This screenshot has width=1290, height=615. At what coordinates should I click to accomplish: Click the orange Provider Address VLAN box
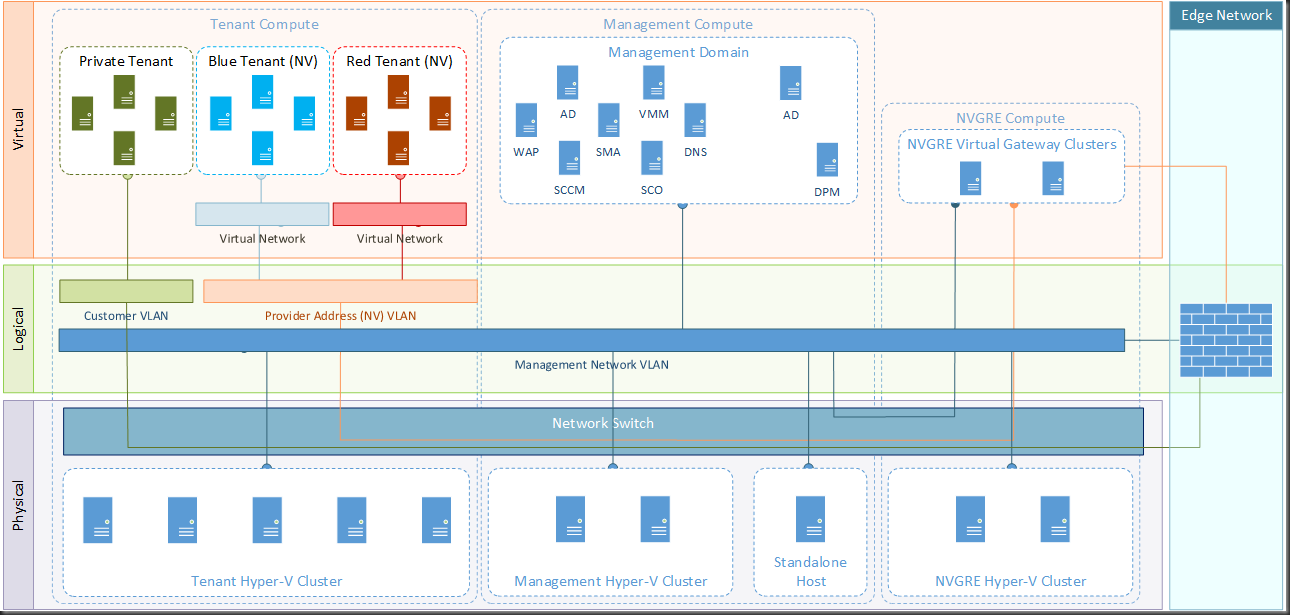[x=340, y=291]
